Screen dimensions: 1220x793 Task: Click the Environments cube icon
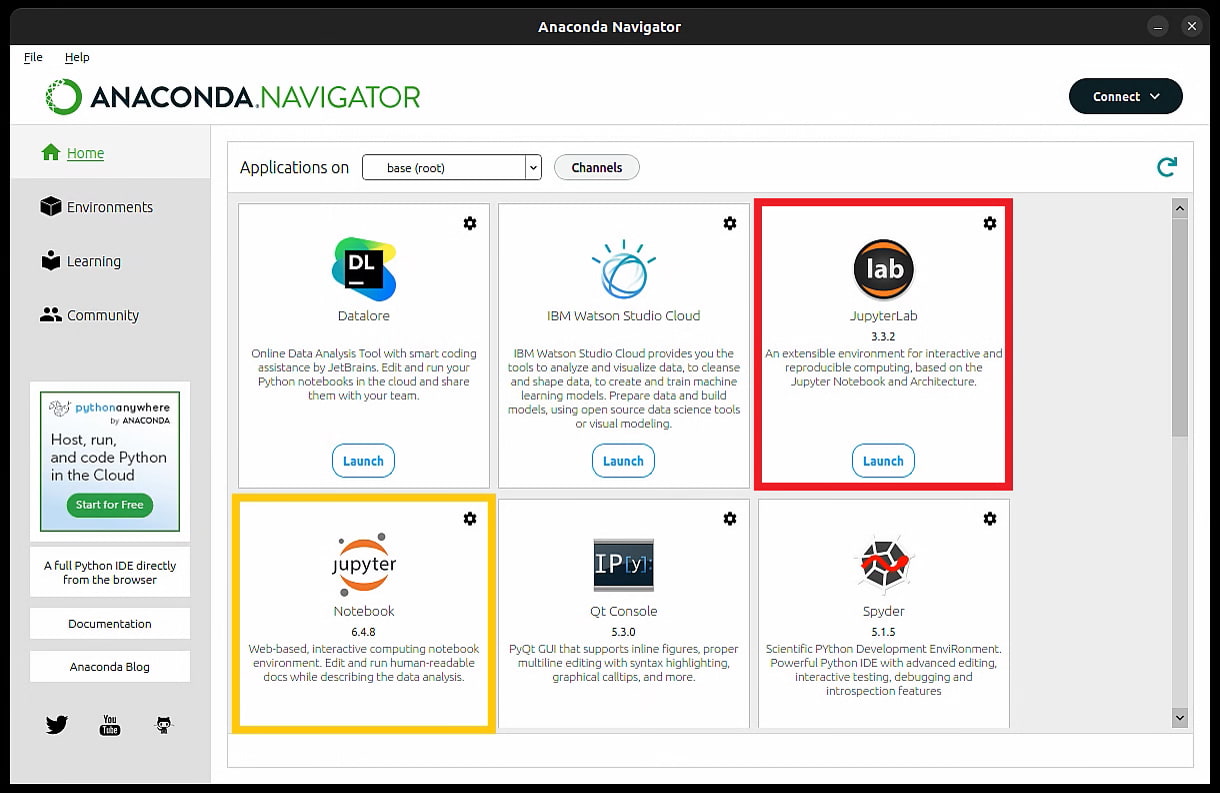[50, 206]
